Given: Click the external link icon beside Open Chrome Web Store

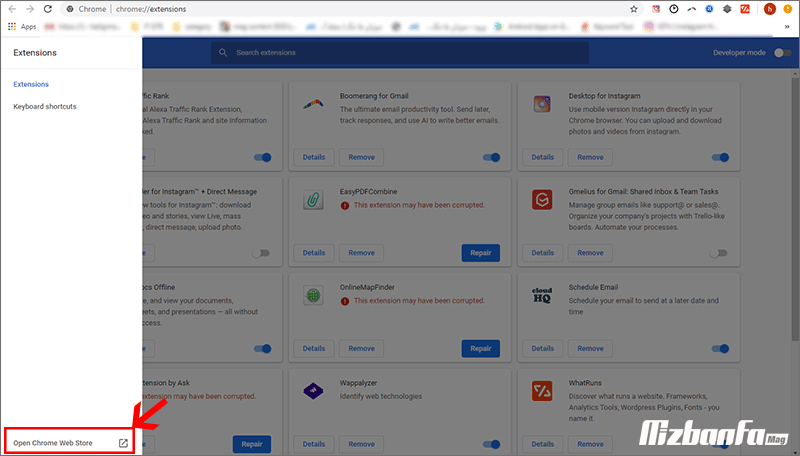Looking at the screenshot, I should point(123,443).
